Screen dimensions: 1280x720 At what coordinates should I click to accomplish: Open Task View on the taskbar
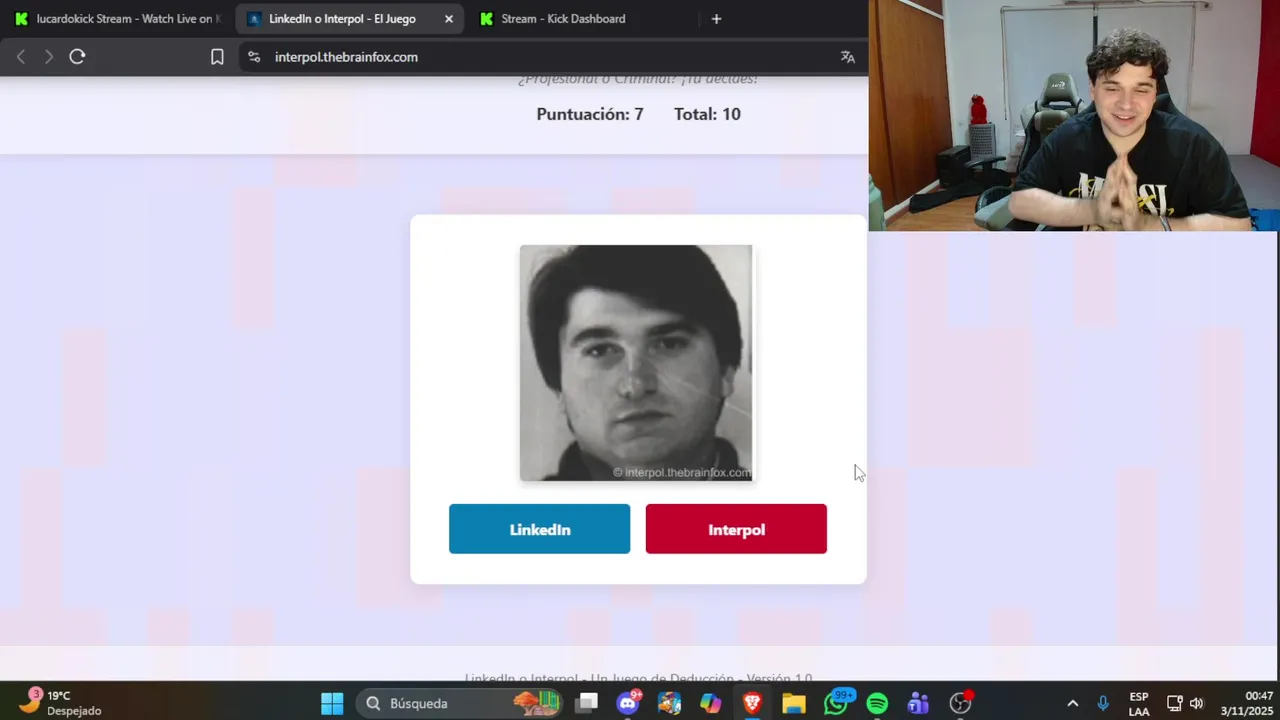tap(587, 703)
